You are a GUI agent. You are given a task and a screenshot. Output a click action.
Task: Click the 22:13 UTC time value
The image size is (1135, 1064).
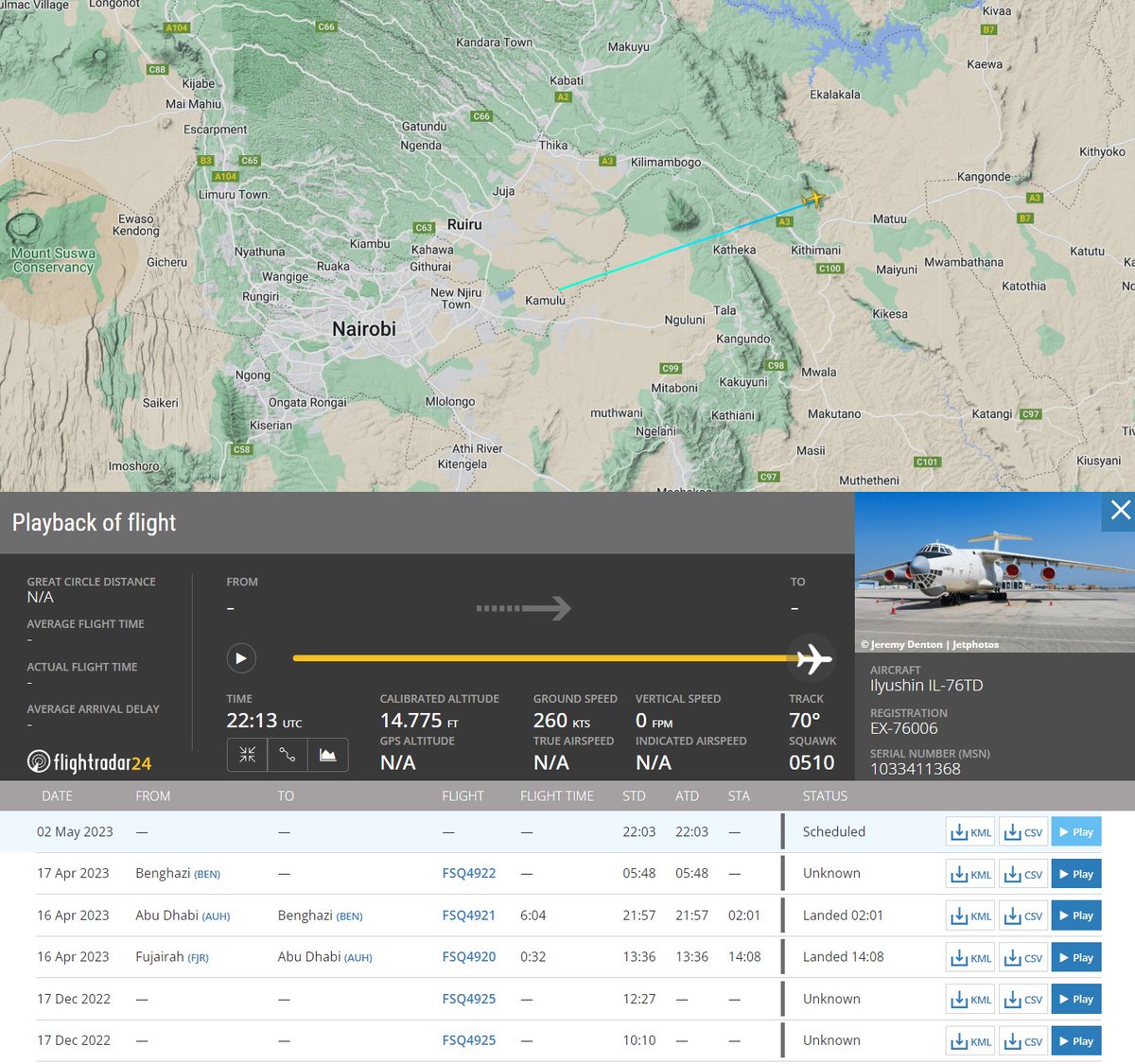click(x=264, y=721)
